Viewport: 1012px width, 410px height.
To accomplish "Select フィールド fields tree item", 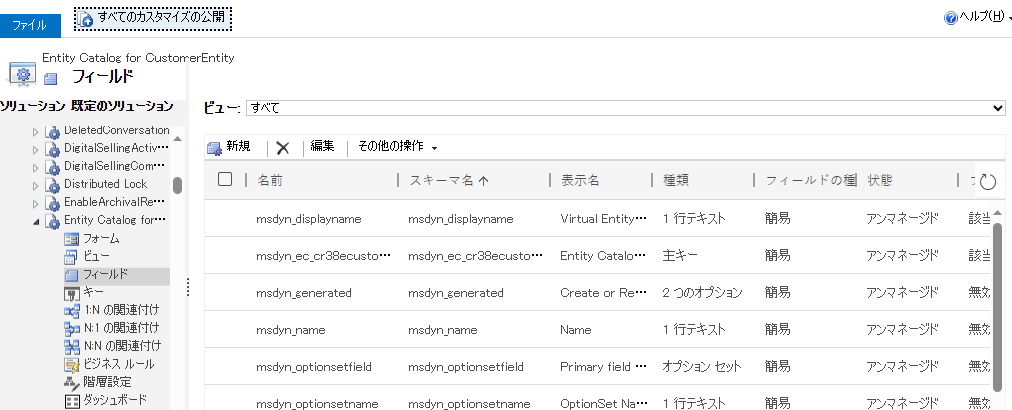I will (x=106, y=275).
